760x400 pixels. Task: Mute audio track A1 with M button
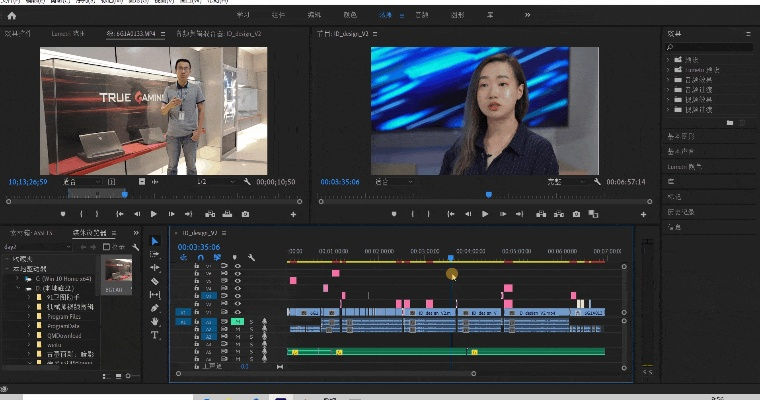[238, 320]
